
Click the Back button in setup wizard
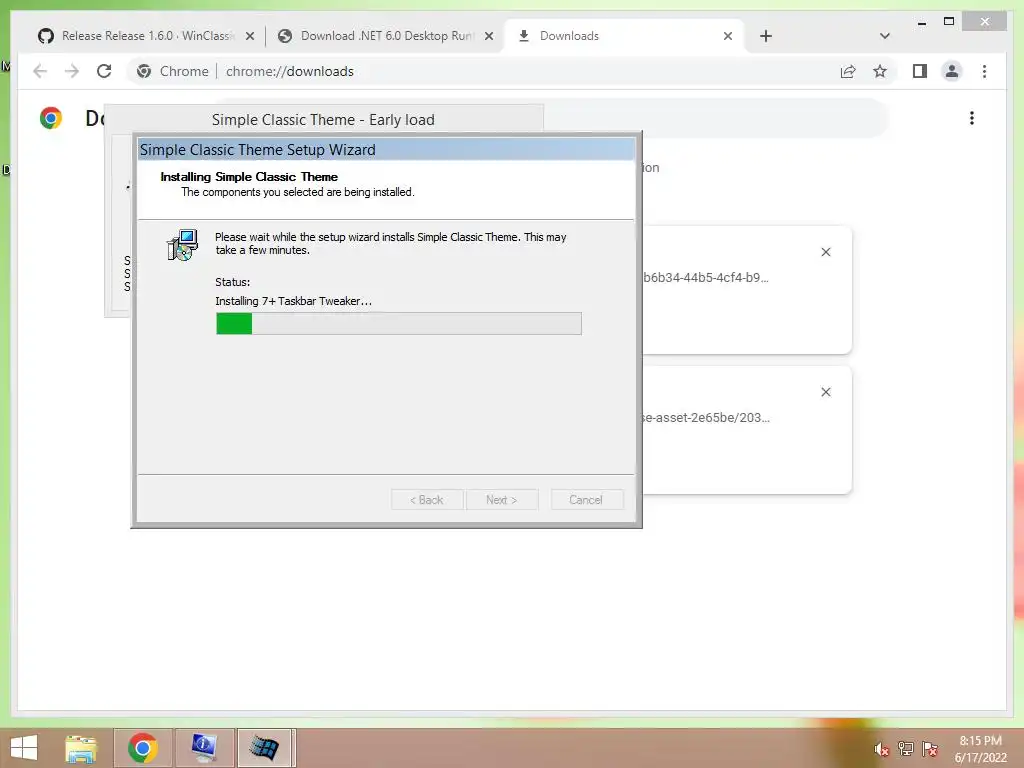pyautogui.click(x=427, y=500)
